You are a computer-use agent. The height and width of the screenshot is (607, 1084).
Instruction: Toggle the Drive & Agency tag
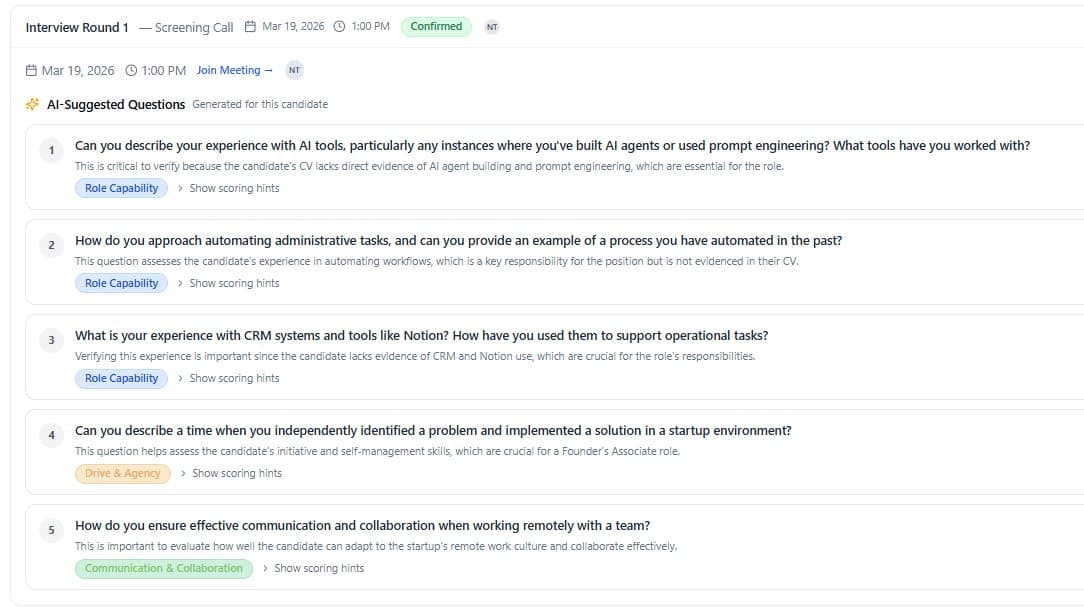[x=122, y=473]
